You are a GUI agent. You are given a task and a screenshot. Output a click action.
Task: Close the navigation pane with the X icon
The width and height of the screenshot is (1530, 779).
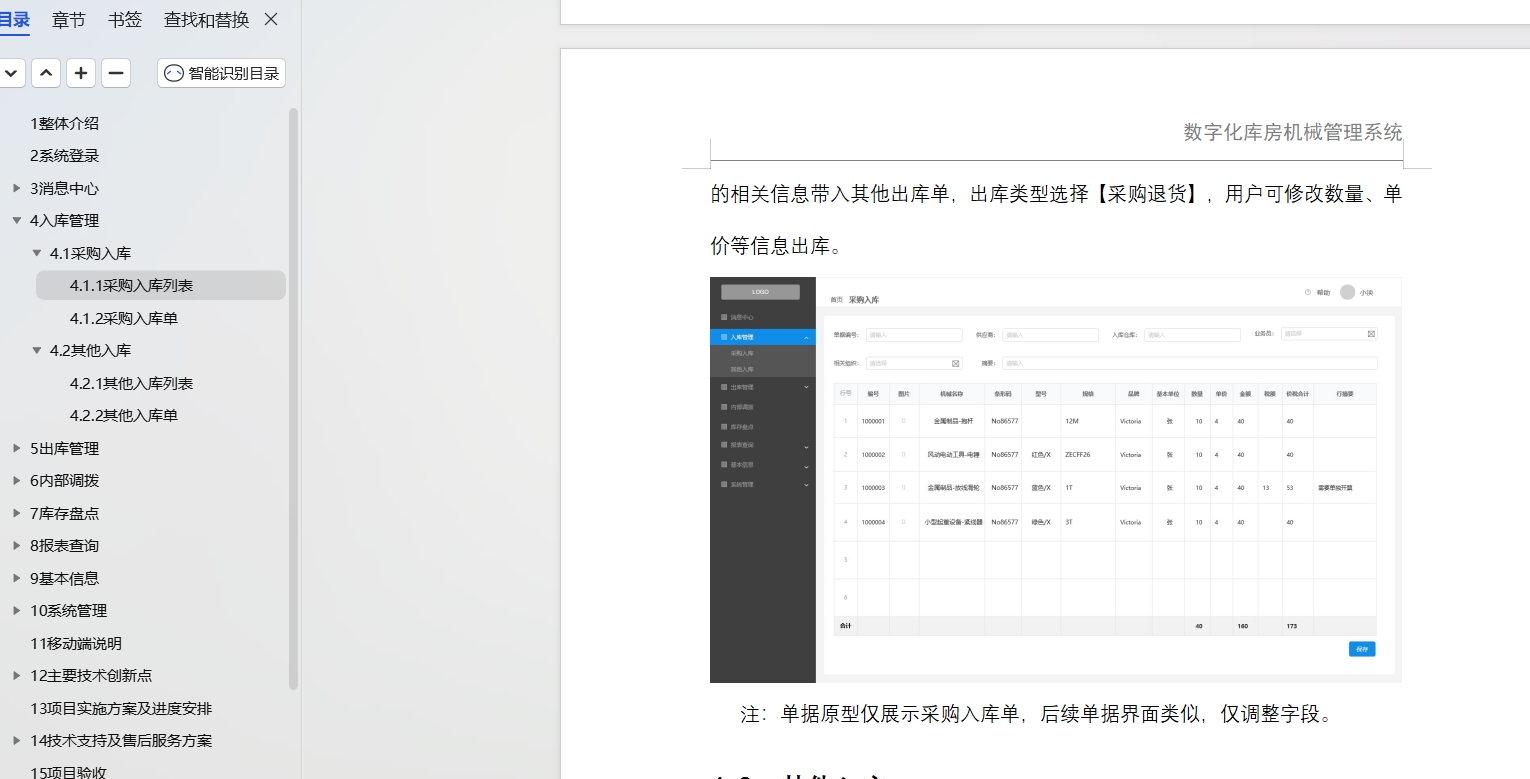pos(271,20)
